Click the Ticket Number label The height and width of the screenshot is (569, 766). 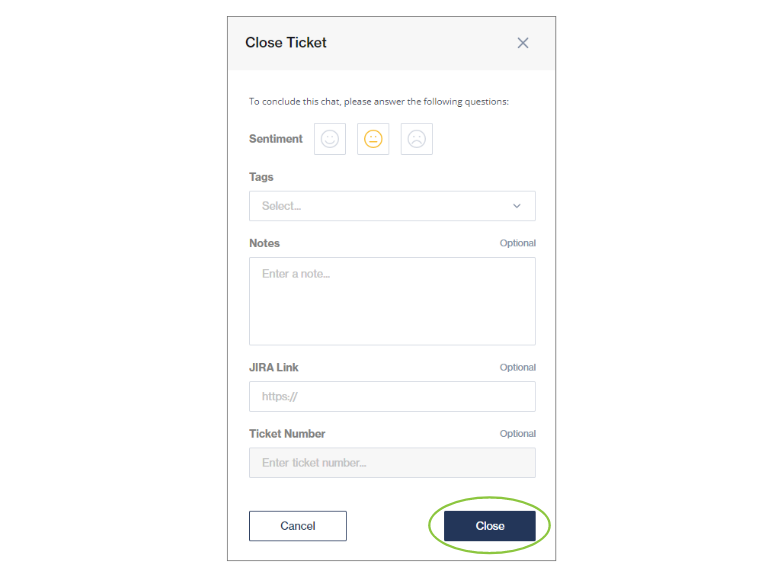tap(287, 434)
